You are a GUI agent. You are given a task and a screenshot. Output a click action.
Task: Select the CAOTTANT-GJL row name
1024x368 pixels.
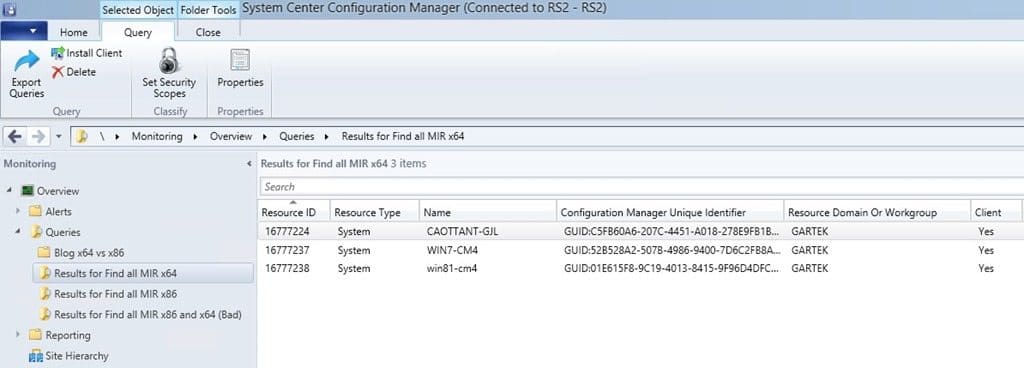tap(462, 232)
